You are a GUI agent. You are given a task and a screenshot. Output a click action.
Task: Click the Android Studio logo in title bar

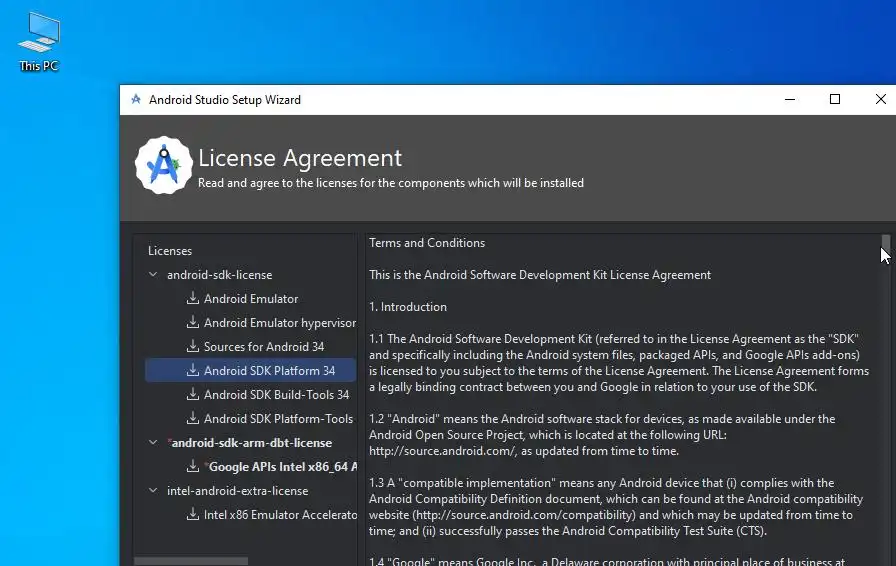pos(136,99)
